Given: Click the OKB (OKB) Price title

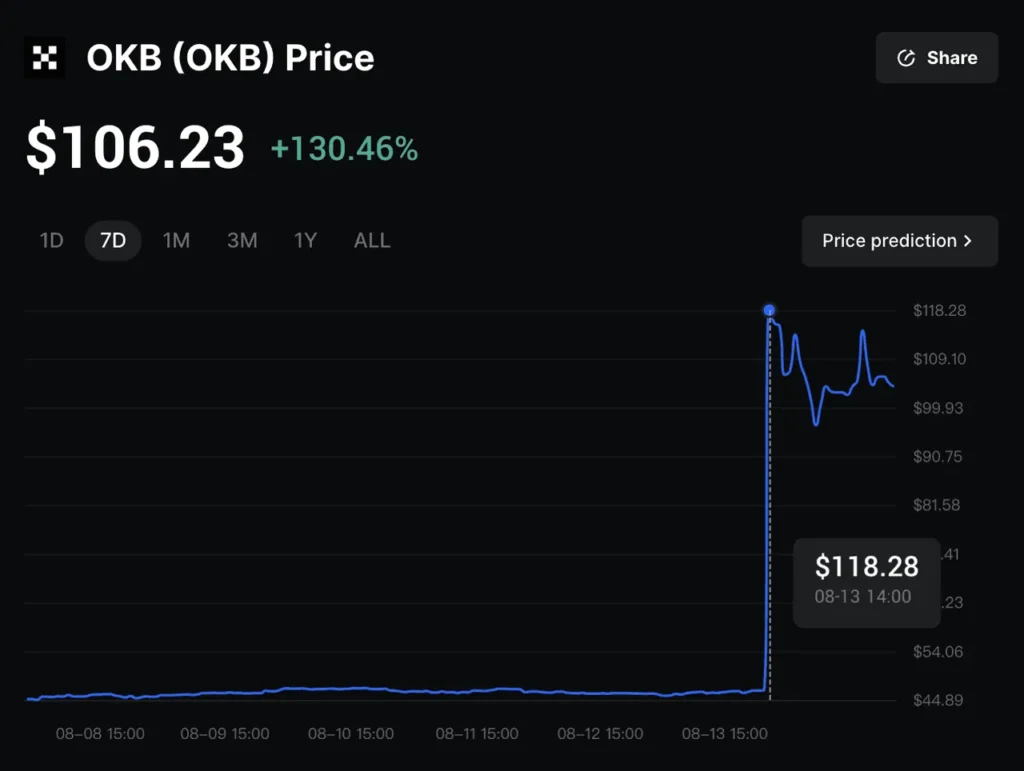Looking at the screenshot, I should pyautogui.click(x=230, y=58).
